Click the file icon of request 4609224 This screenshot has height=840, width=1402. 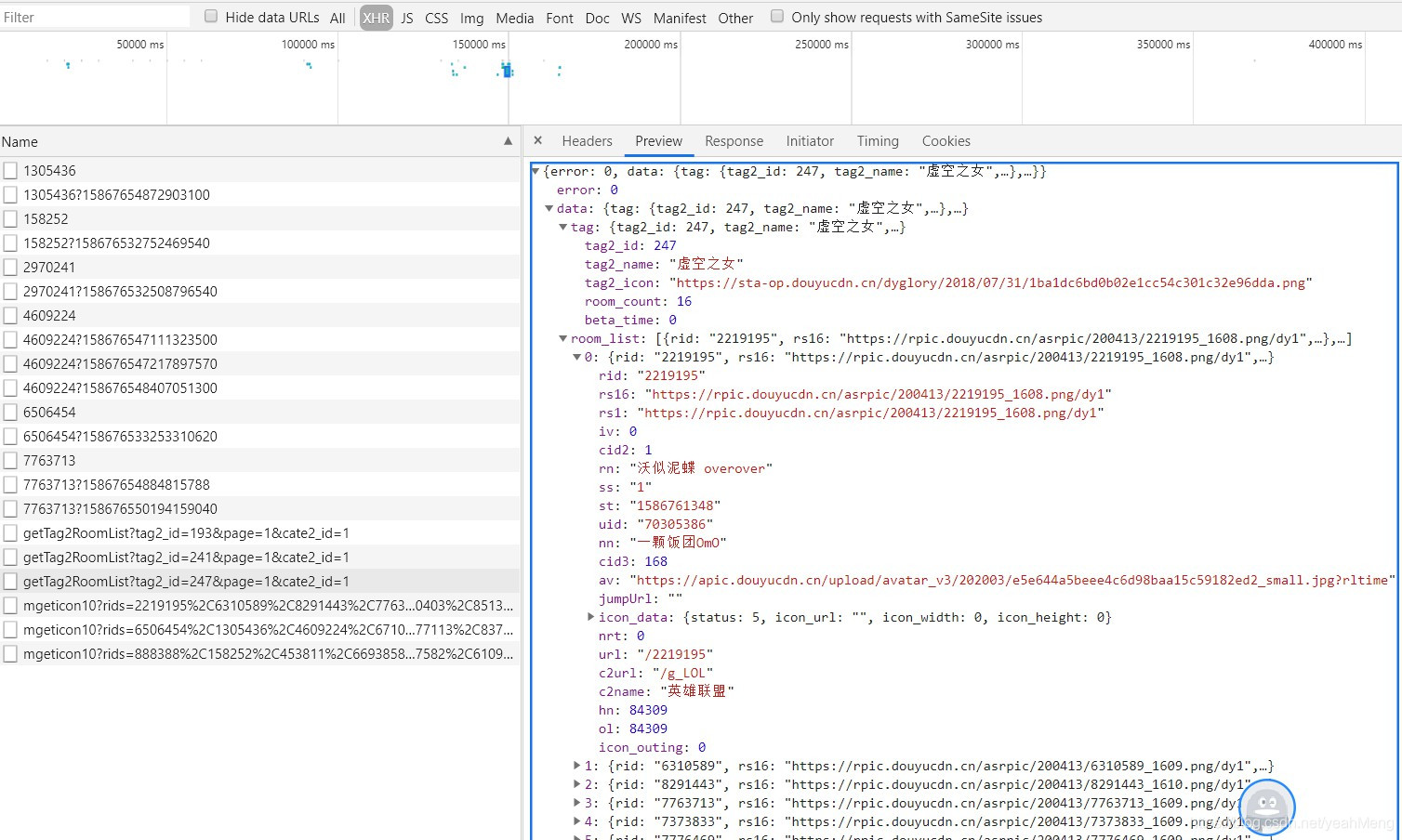(x=10, y=316)
